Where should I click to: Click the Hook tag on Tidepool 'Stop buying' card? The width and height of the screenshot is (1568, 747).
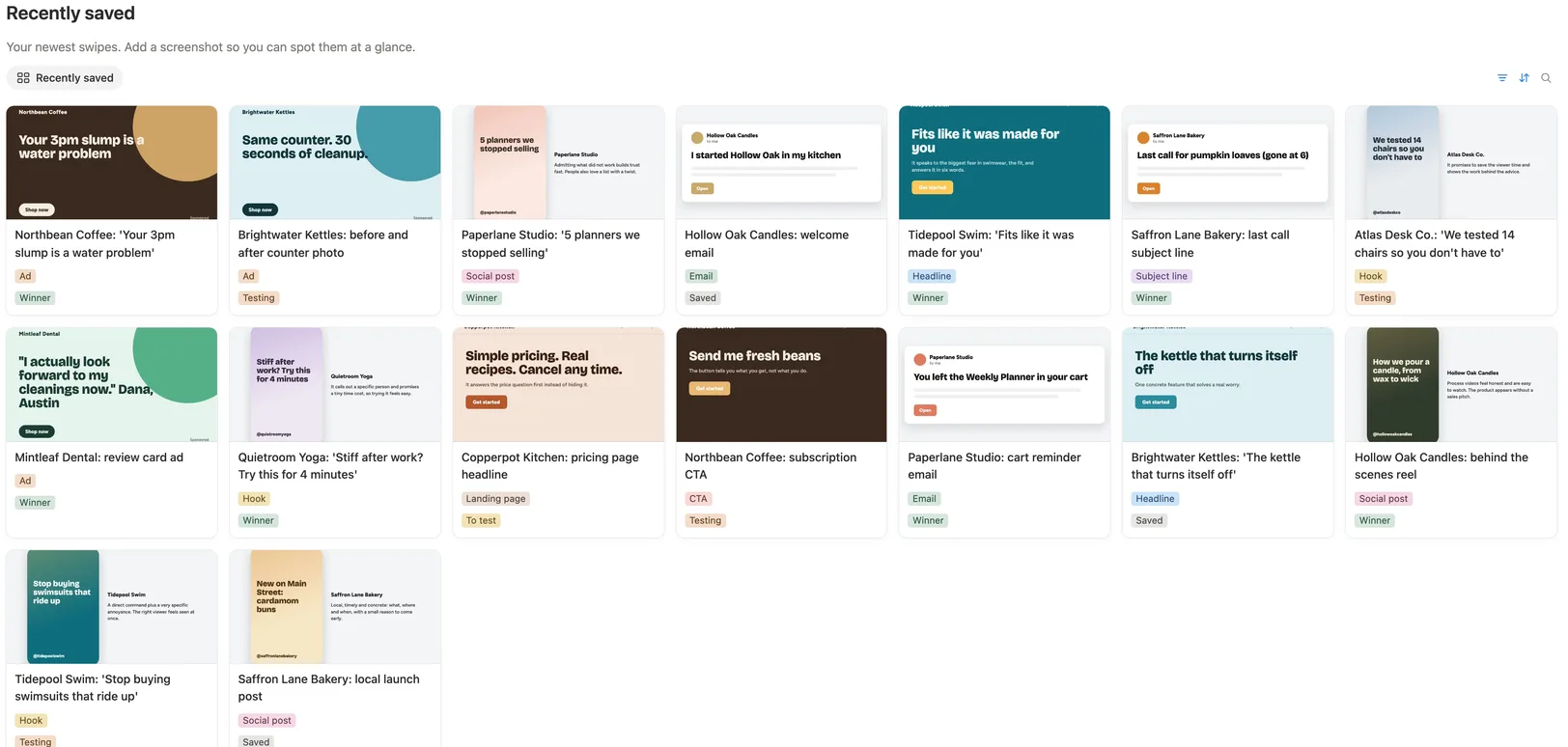coord(31,721)
